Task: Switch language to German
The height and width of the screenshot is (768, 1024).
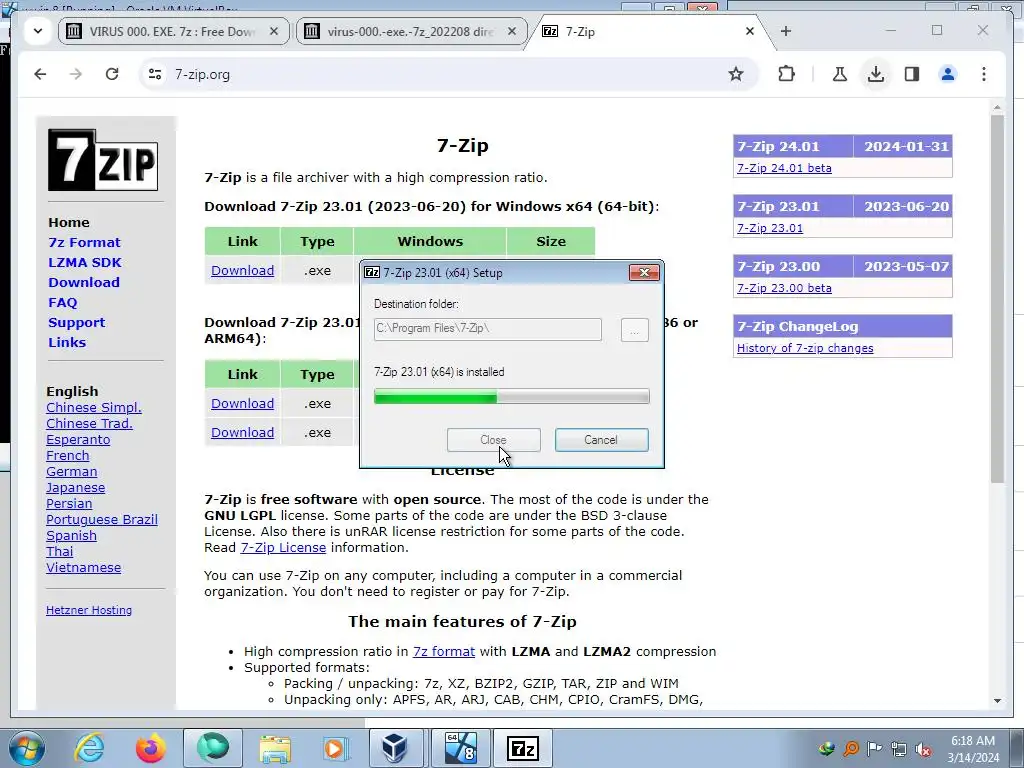Action: tap(71, 472)
